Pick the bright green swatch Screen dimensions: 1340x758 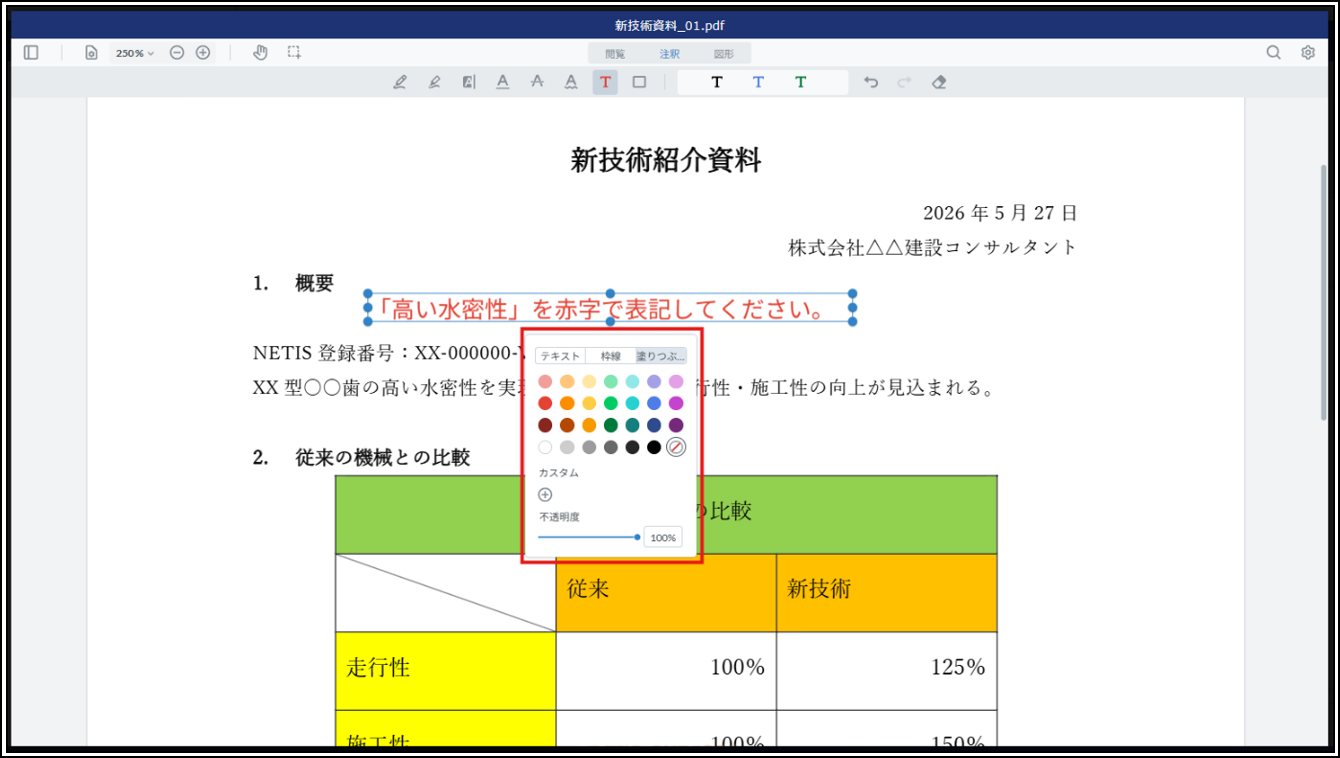[611, 403]
